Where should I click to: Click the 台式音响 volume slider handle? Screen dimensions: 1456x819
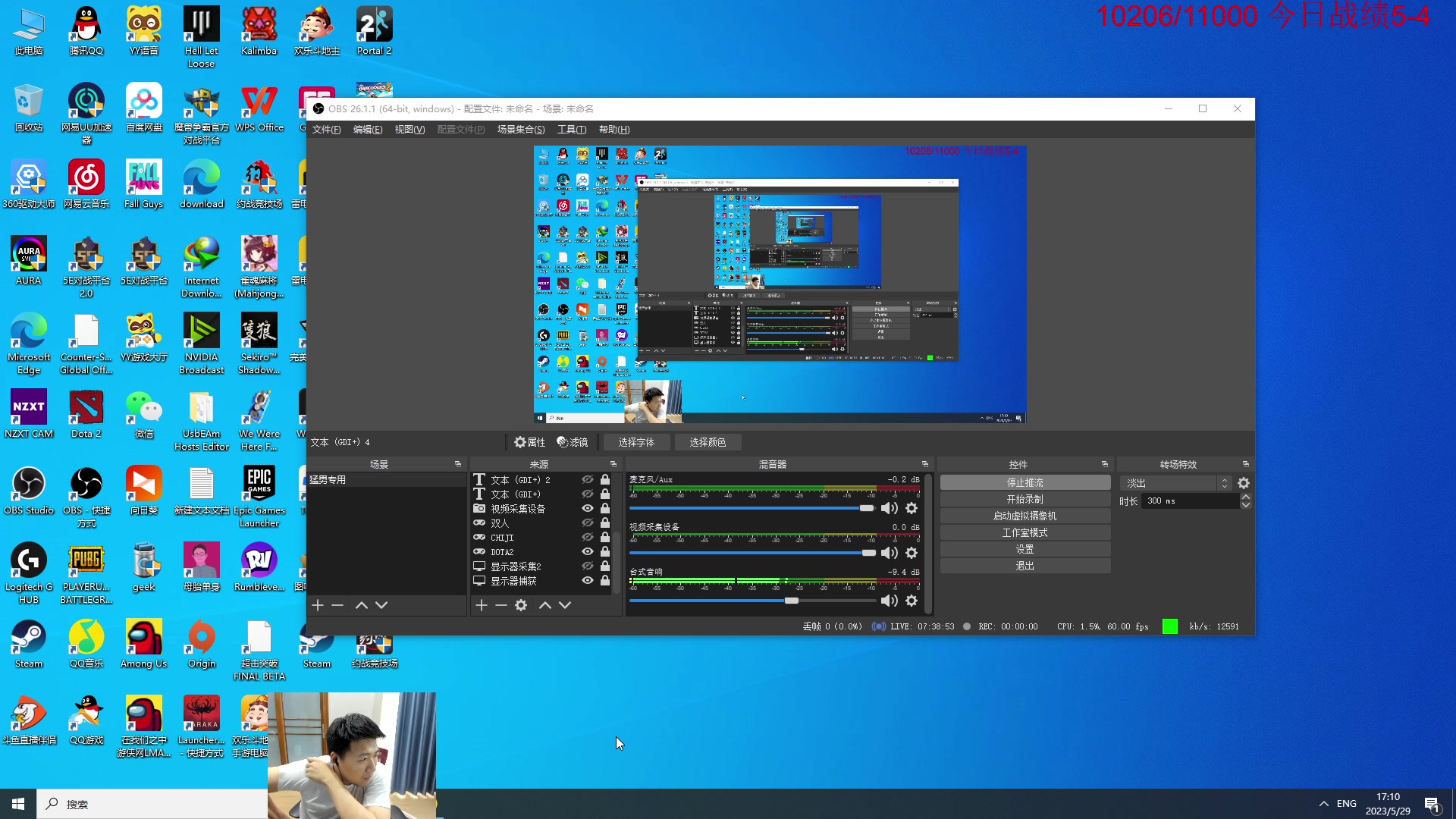(x=792, y=601)
